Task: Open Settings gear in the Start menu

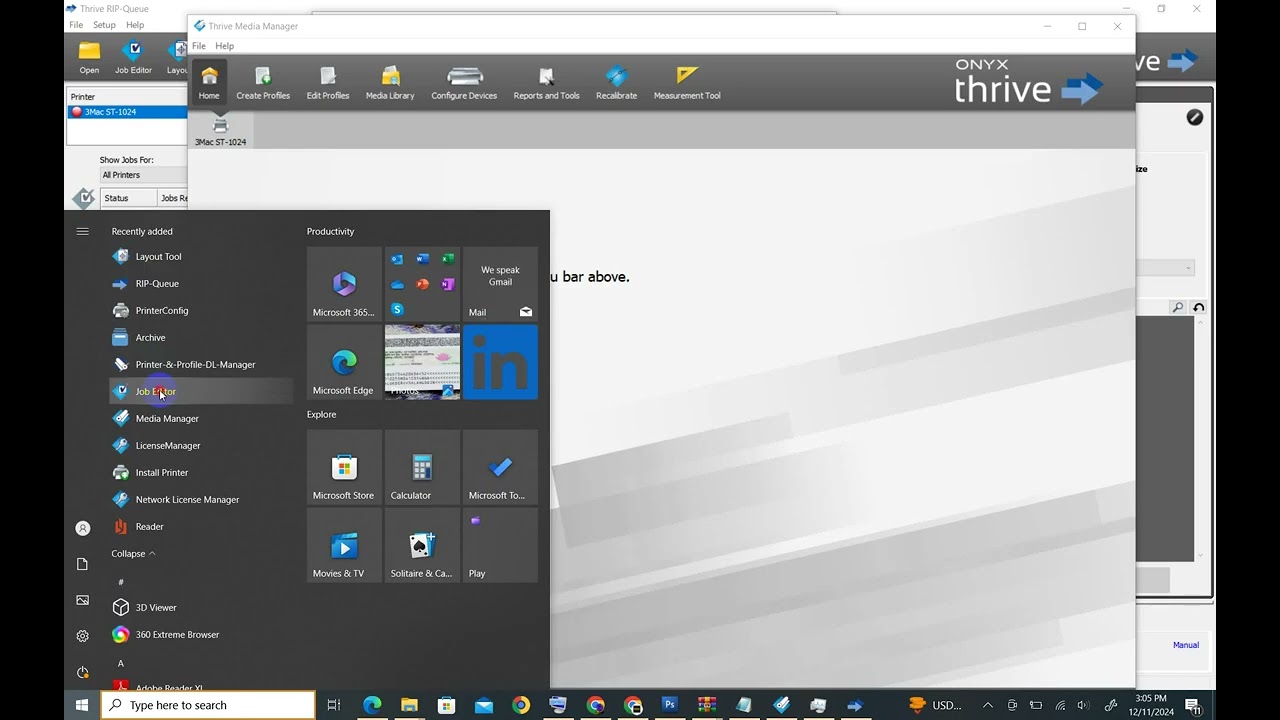Action: pyautogui.click(x=83, y=636)
